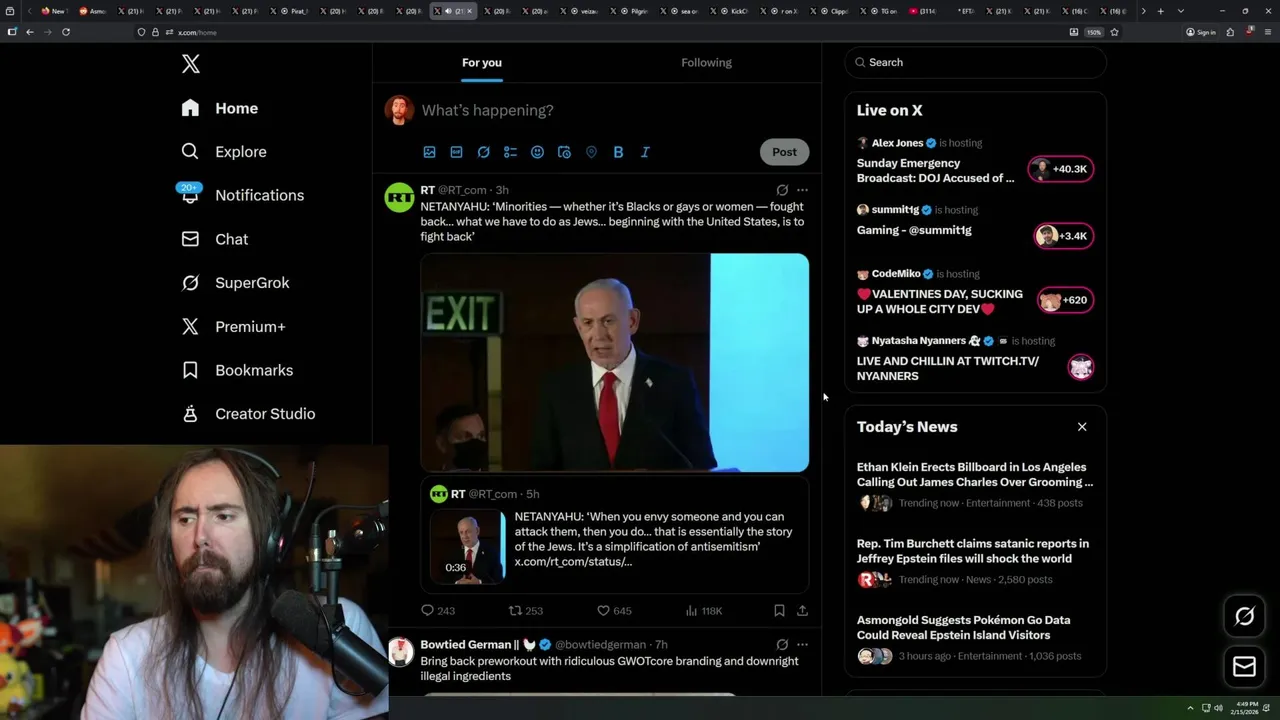Open more options on Bowtied German post
The height and width of the screenshot is (720, 1280).
click(x=802, y=645)
